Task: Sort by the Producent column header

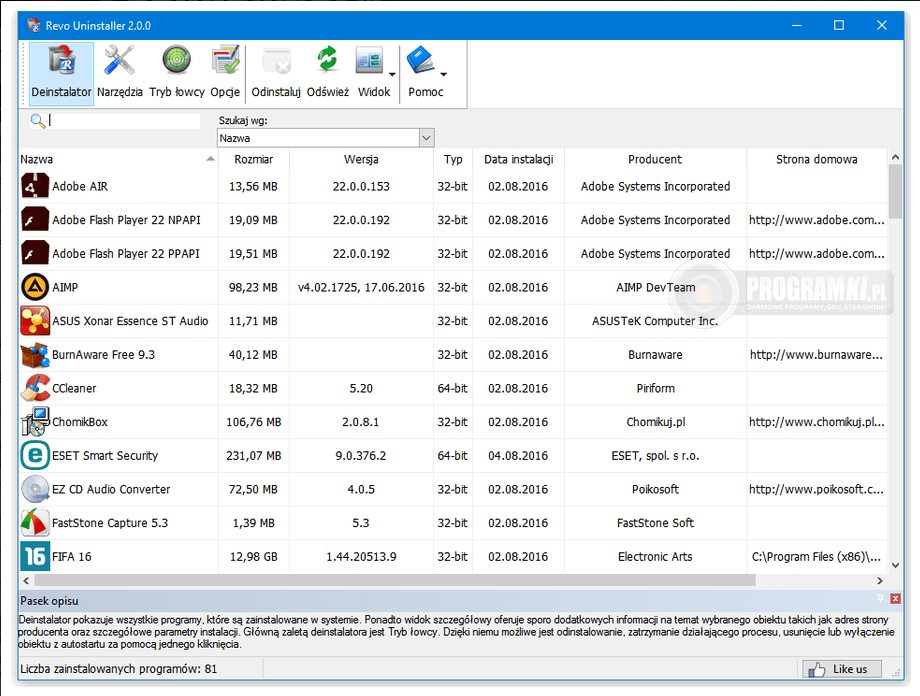Action: [x=655, y=159]
